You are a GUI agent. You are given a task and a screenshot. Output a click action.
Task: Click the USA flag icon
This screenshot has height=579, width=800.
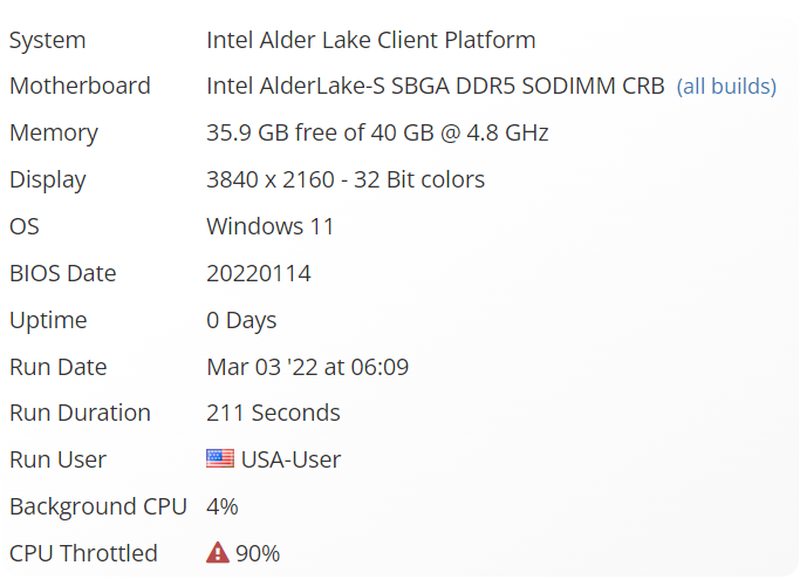[220, 460]
